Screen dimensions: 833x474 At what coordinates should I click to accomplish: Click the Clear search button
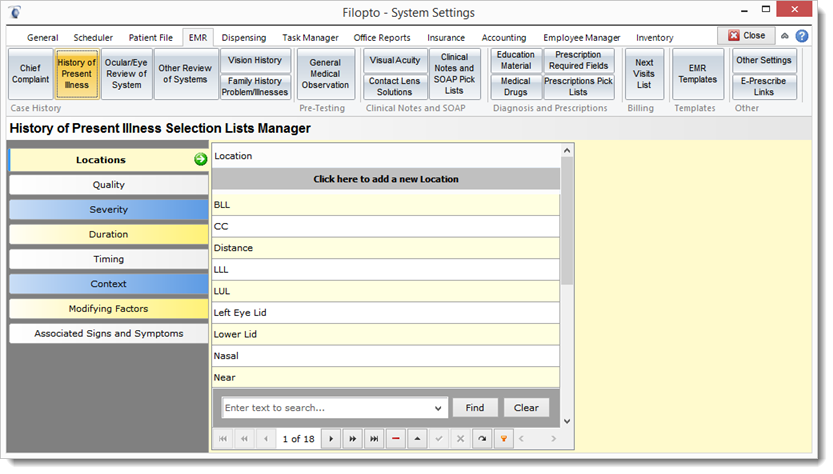[x=526, y=408]
